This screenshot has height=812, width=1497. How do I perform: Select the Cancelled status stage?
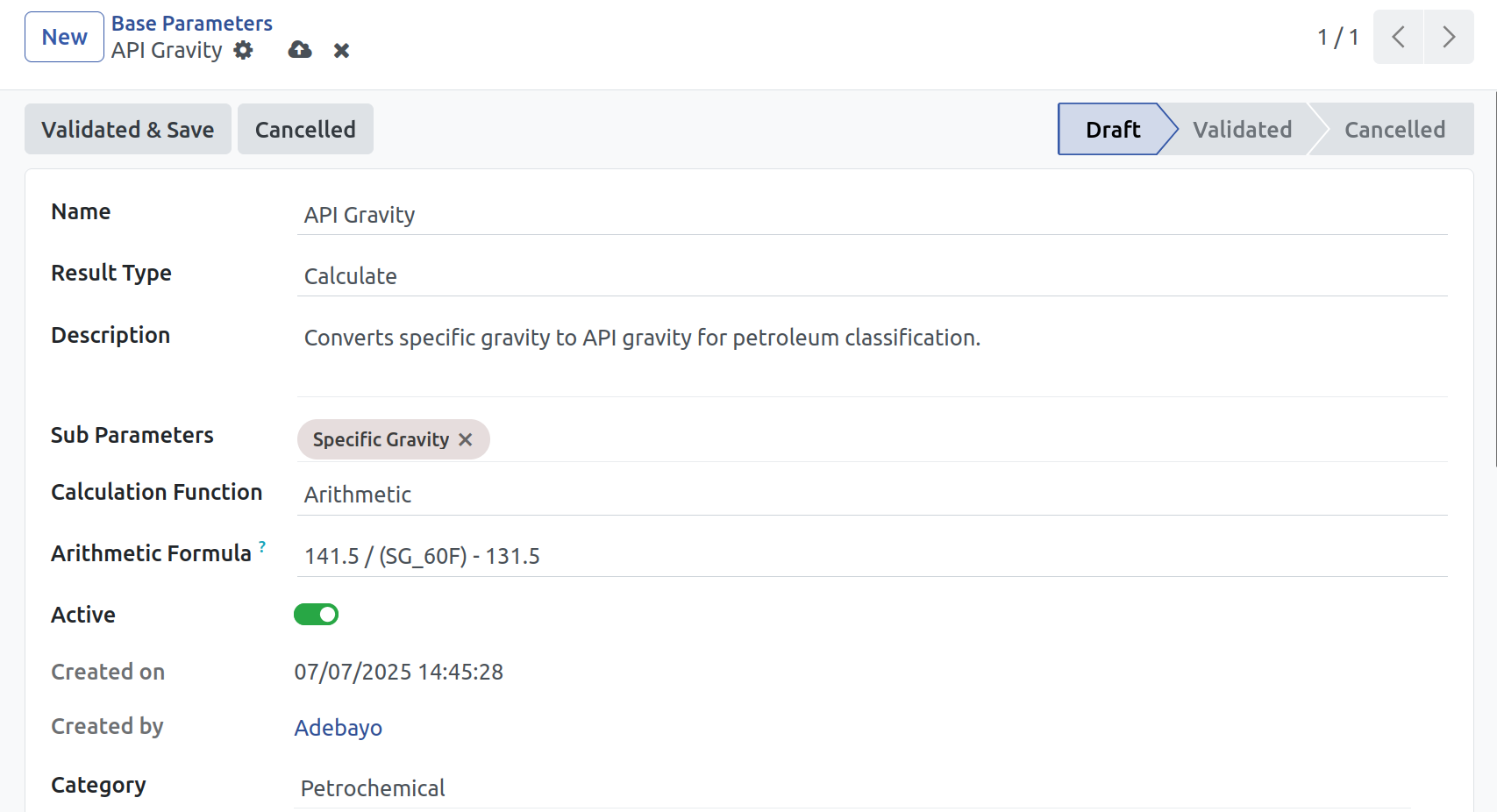1394,130
